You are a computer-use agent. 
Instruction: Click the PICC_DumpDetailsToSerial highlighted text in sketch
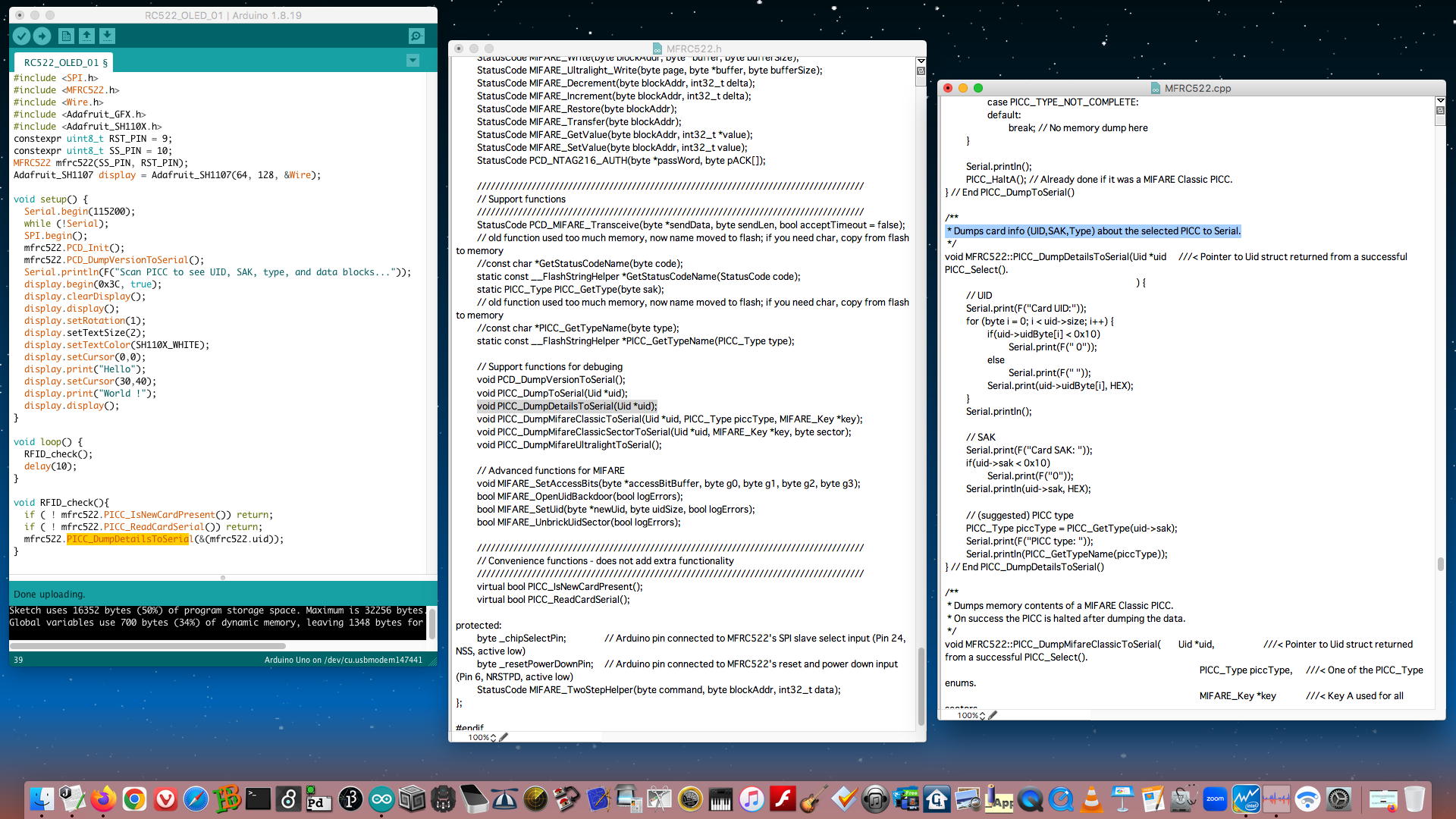(x=127, y=539)
